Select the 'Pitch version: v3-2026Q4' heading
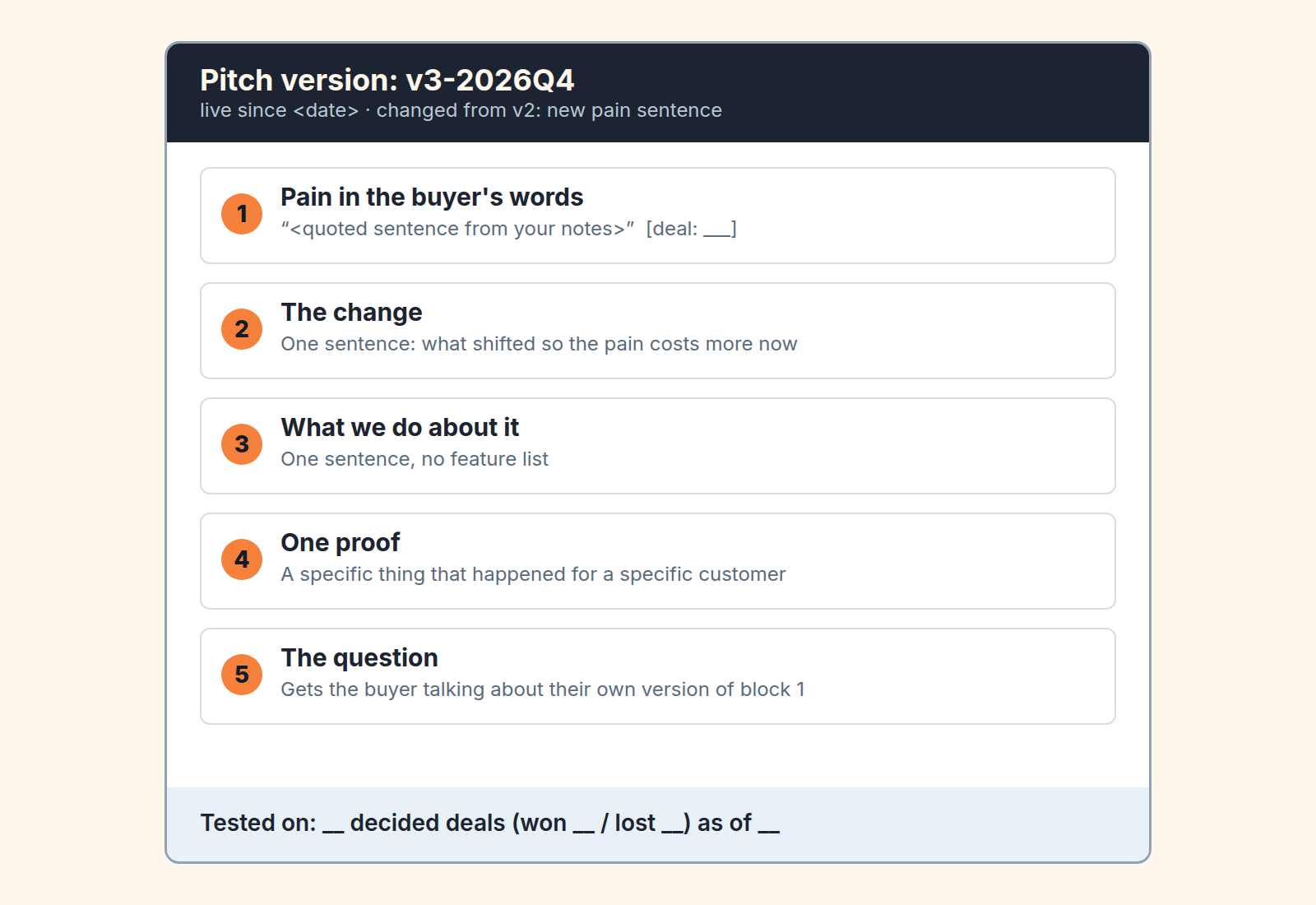1316x905 pixels. click(x=387, y=80)
